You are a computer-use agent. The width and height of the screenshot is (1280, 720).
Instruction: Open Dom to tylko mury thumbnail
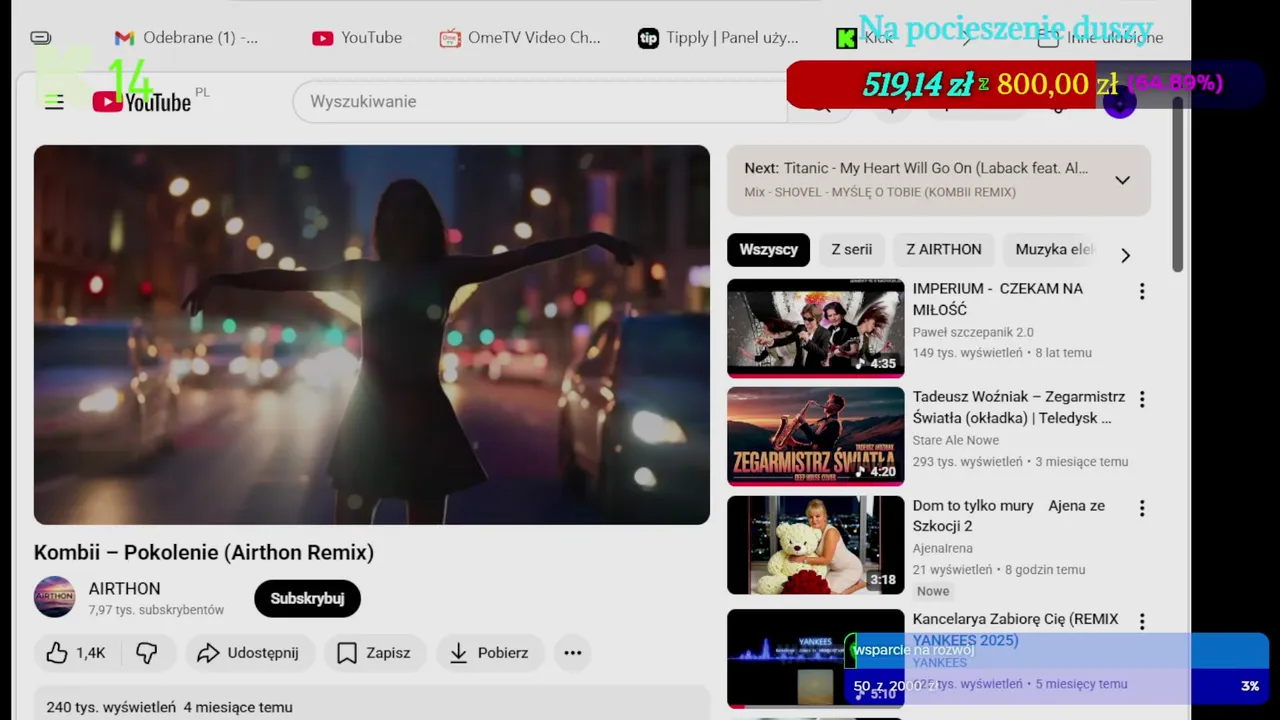[815, 545]
